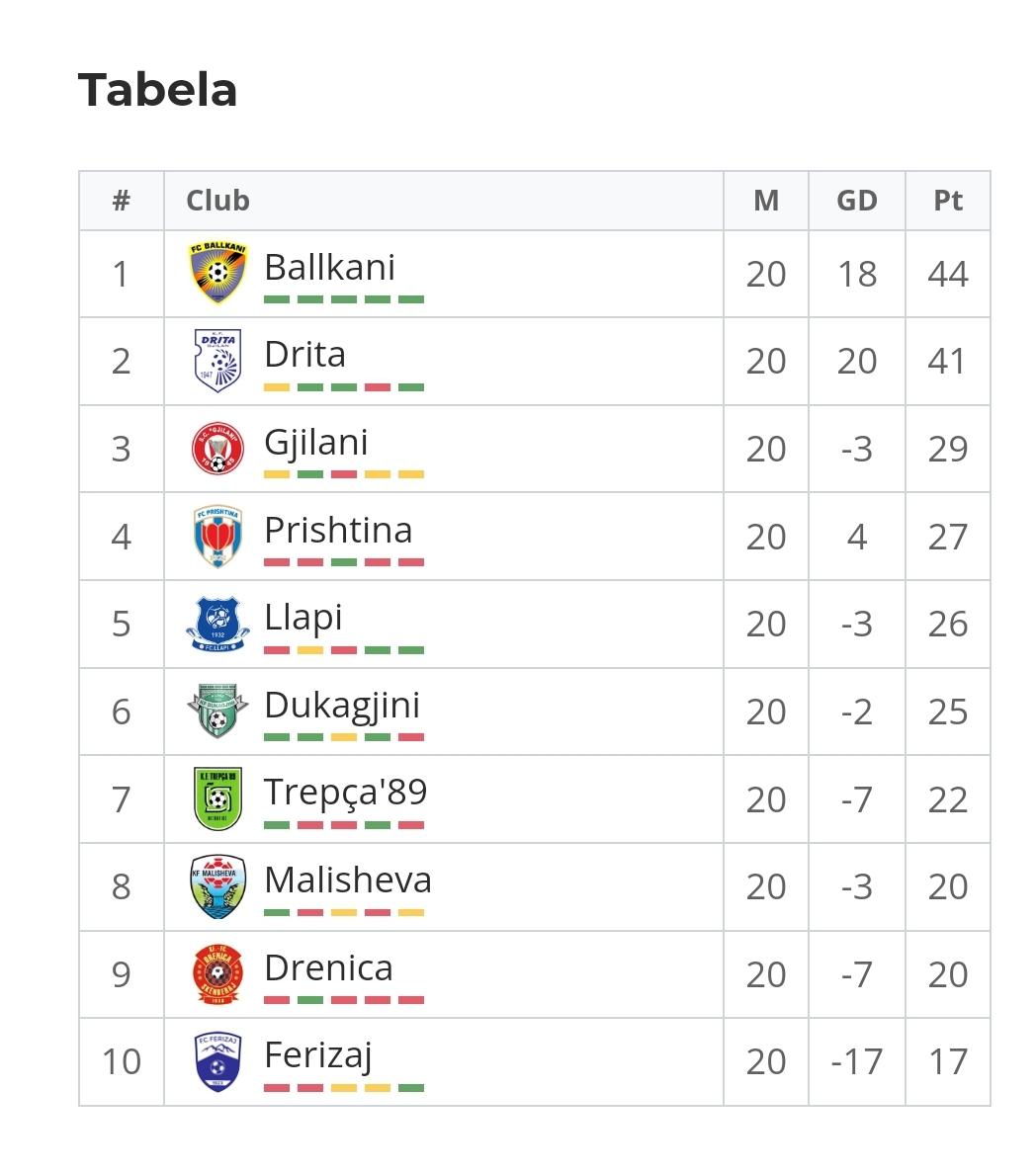Click the Llapi club badge
The height and width of the screenshot is (1174, 1036).
coord(217,624)
